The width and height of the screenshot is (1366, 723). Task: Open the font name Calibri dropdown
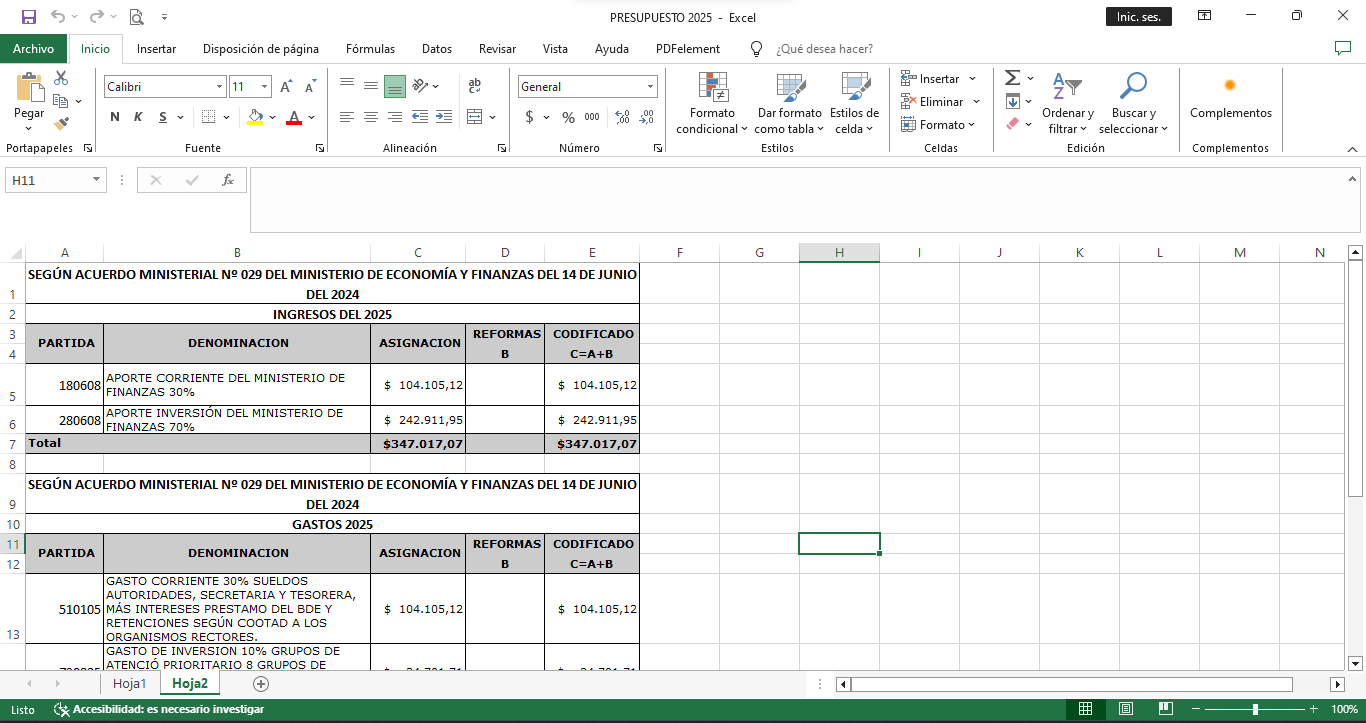pos(219,87)
